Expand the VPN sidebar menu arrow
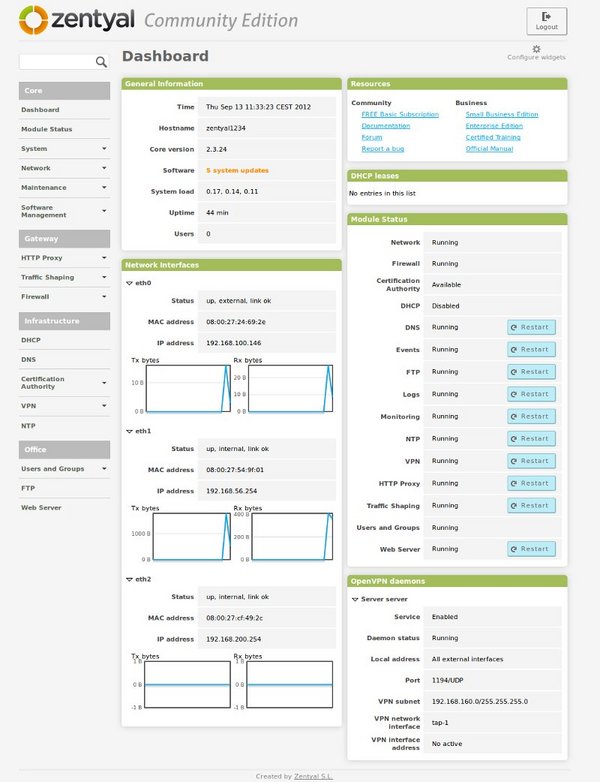The height and width of the screenshot is (782, 600). 104,406
